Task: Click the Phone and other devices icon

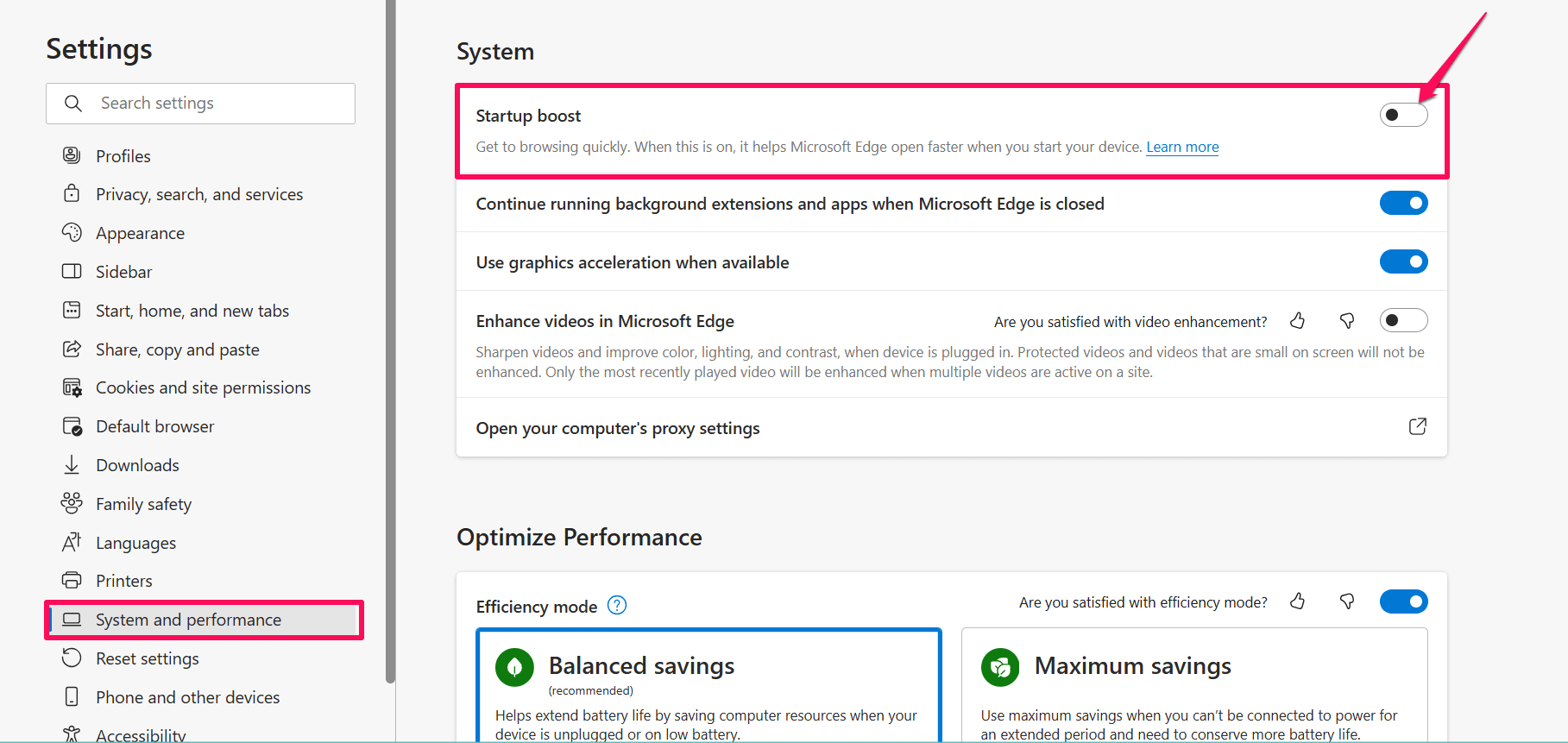Action: (72, 696)
